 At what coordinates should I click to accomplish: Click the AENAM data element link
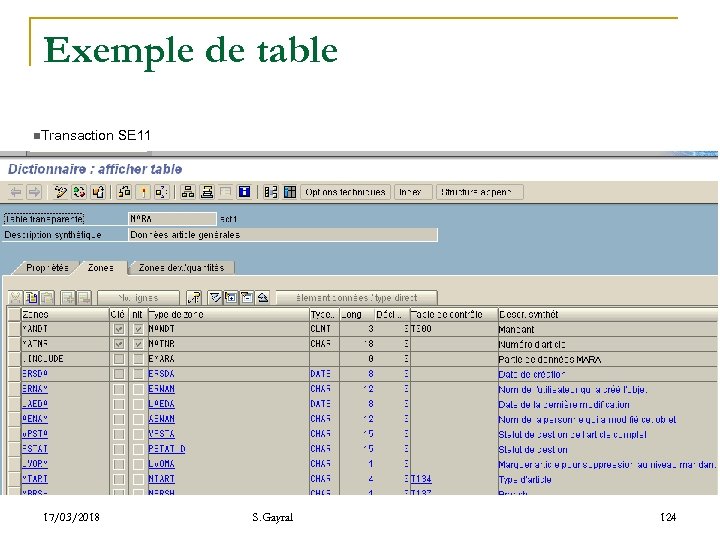(161, 419)
